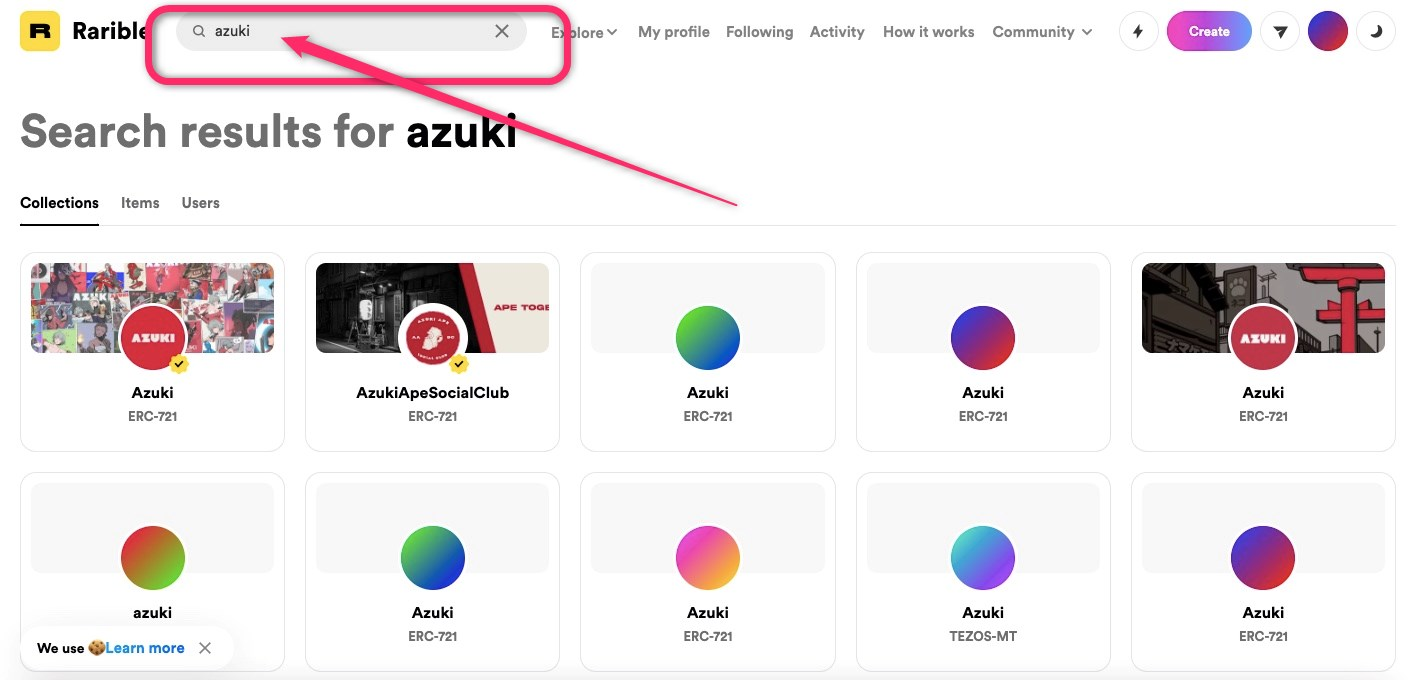Go to the Following page
The height and width of the screenshot is (680, 1416).
[x=759, y=32]
